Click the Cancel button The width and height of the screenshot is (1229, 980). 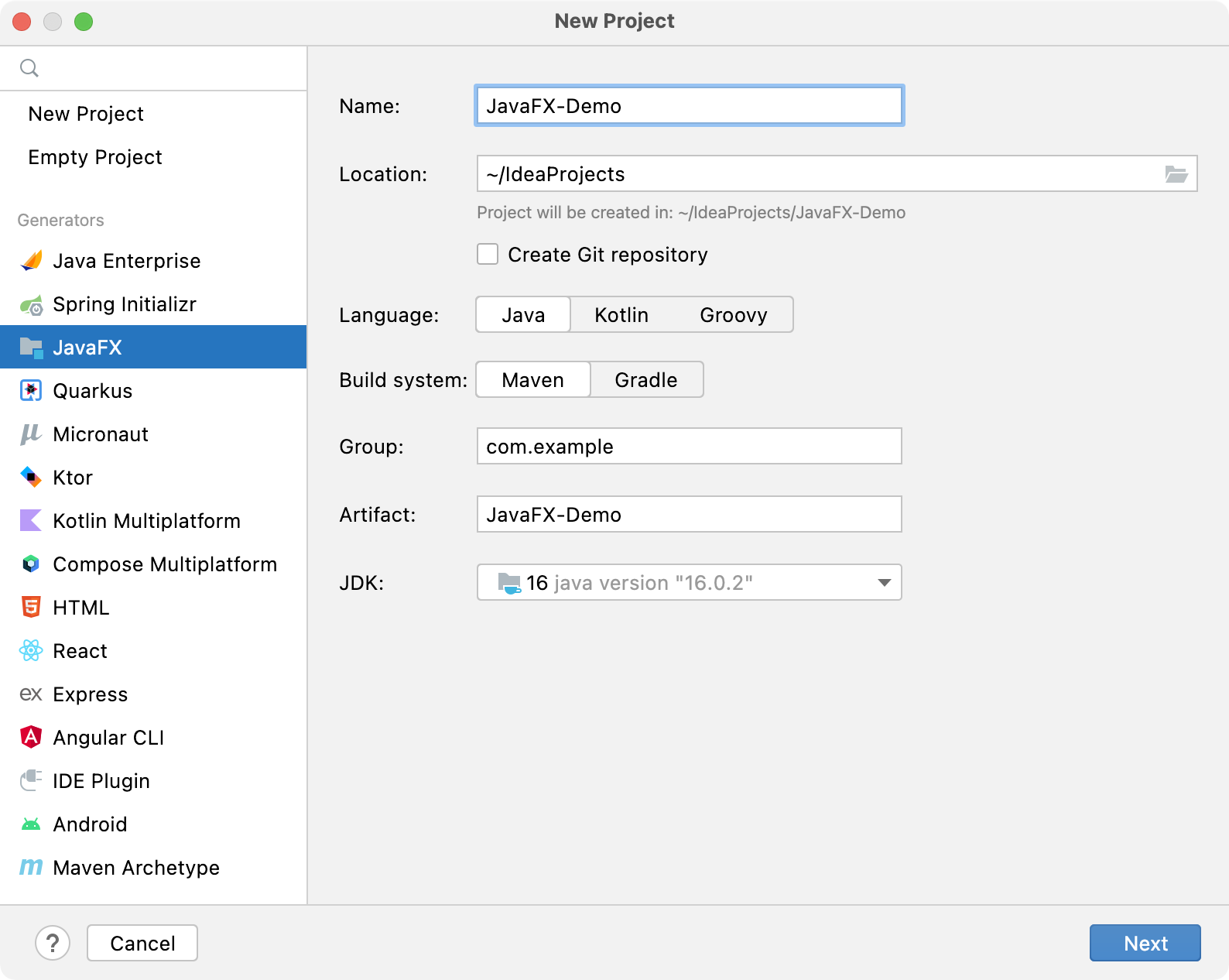coord(142,943)
